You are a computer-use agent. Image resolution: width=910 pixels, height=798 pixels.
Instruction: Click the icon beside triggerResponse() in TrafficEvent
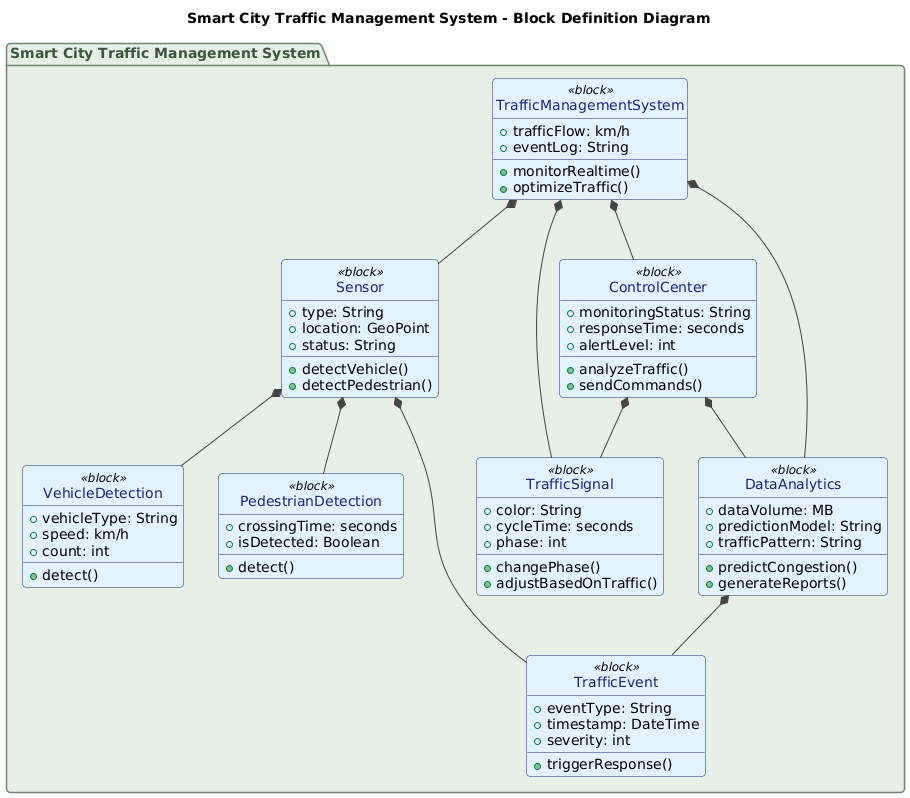tap(536, 764)
